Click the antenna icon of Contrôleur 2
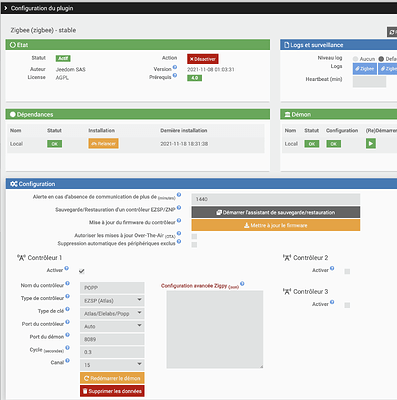Viewport: 397px width, 400px height. [287, 258]
